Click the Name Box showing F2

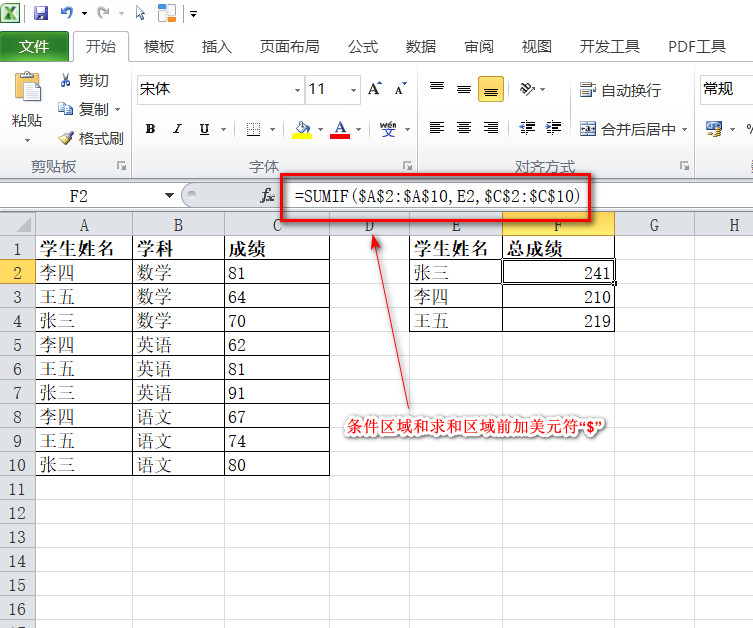79,196
